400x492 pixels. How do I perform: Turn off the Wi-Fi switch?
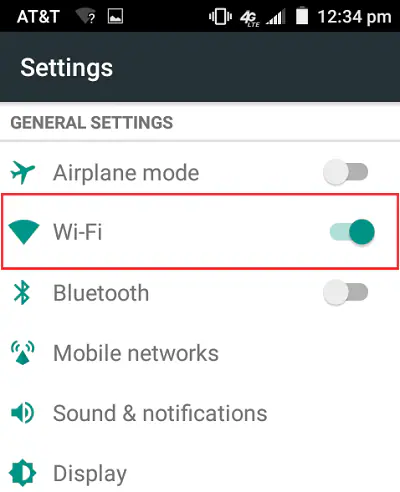[352, 232]
